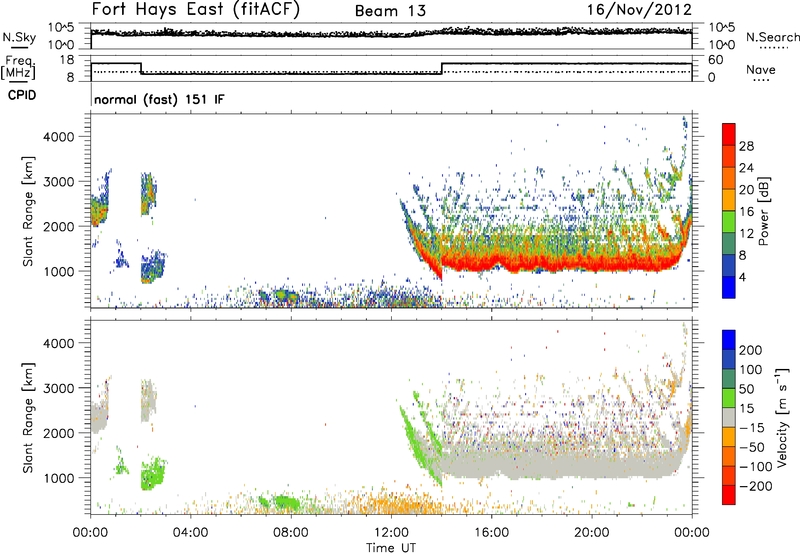This screenshot has width=800, height=554.
Task: Click the frequency step-up at 14:00
Action: pos(442,68)
